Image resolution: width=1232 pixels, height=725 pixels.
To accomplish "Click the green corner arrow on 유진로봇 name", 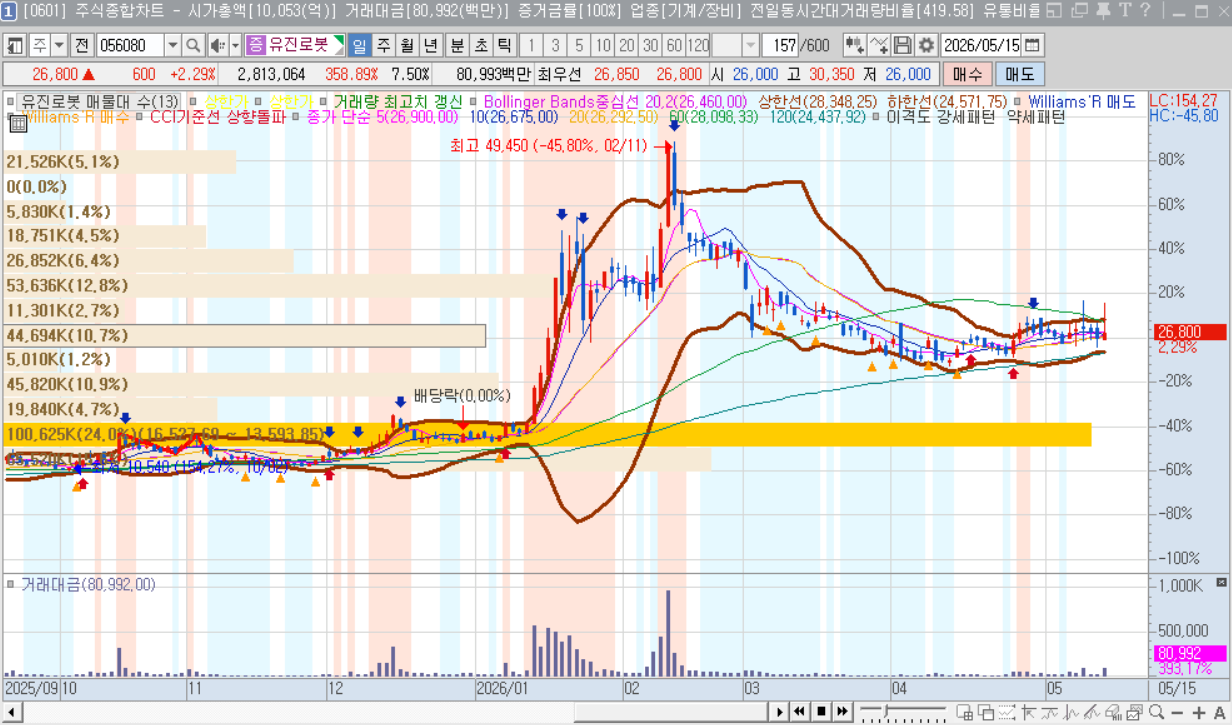I will (x=338, y=41).
